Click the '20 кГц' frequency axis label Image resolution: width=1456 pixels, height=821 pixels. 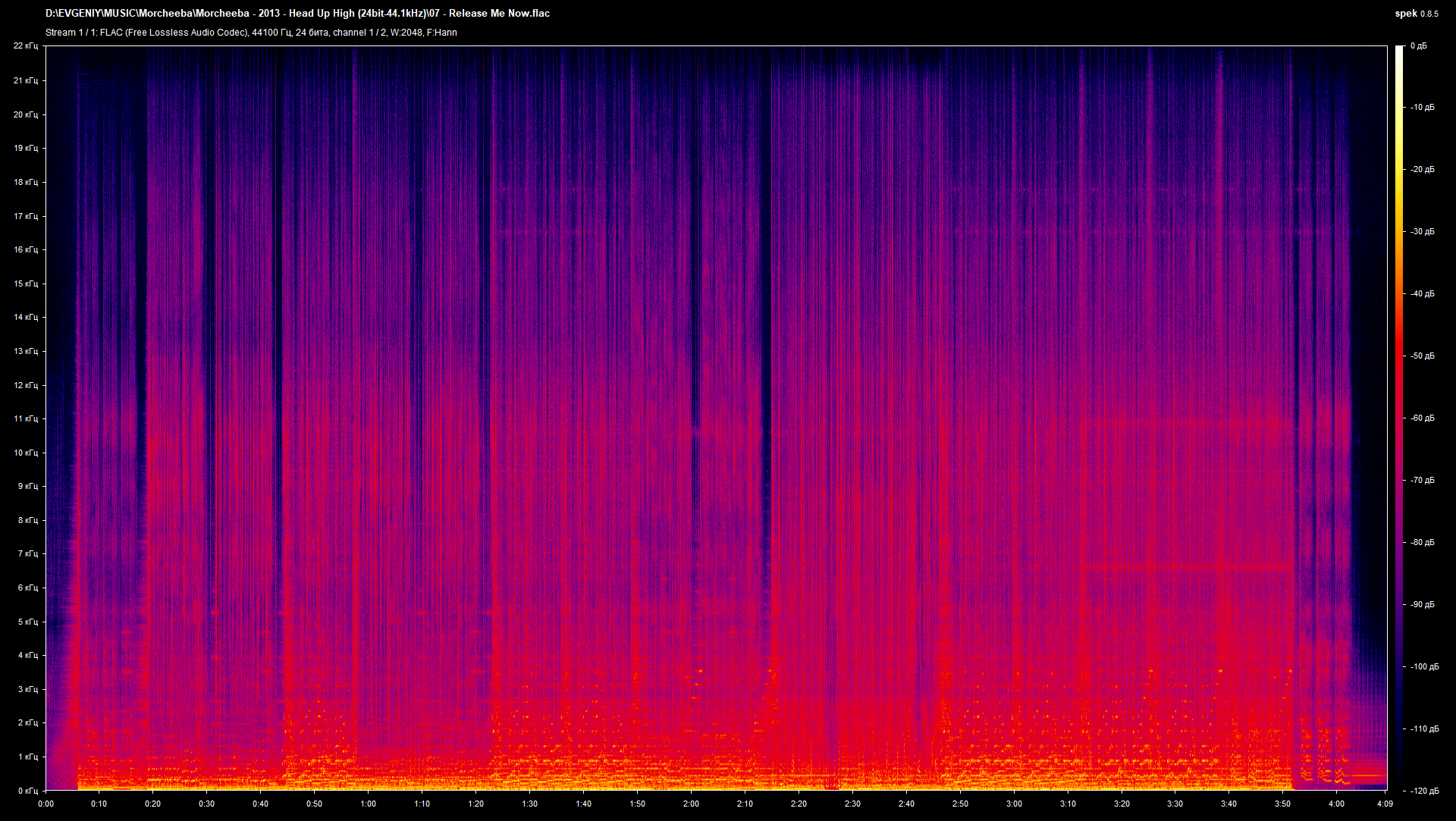pyautogui.click(x=26, y=114)
